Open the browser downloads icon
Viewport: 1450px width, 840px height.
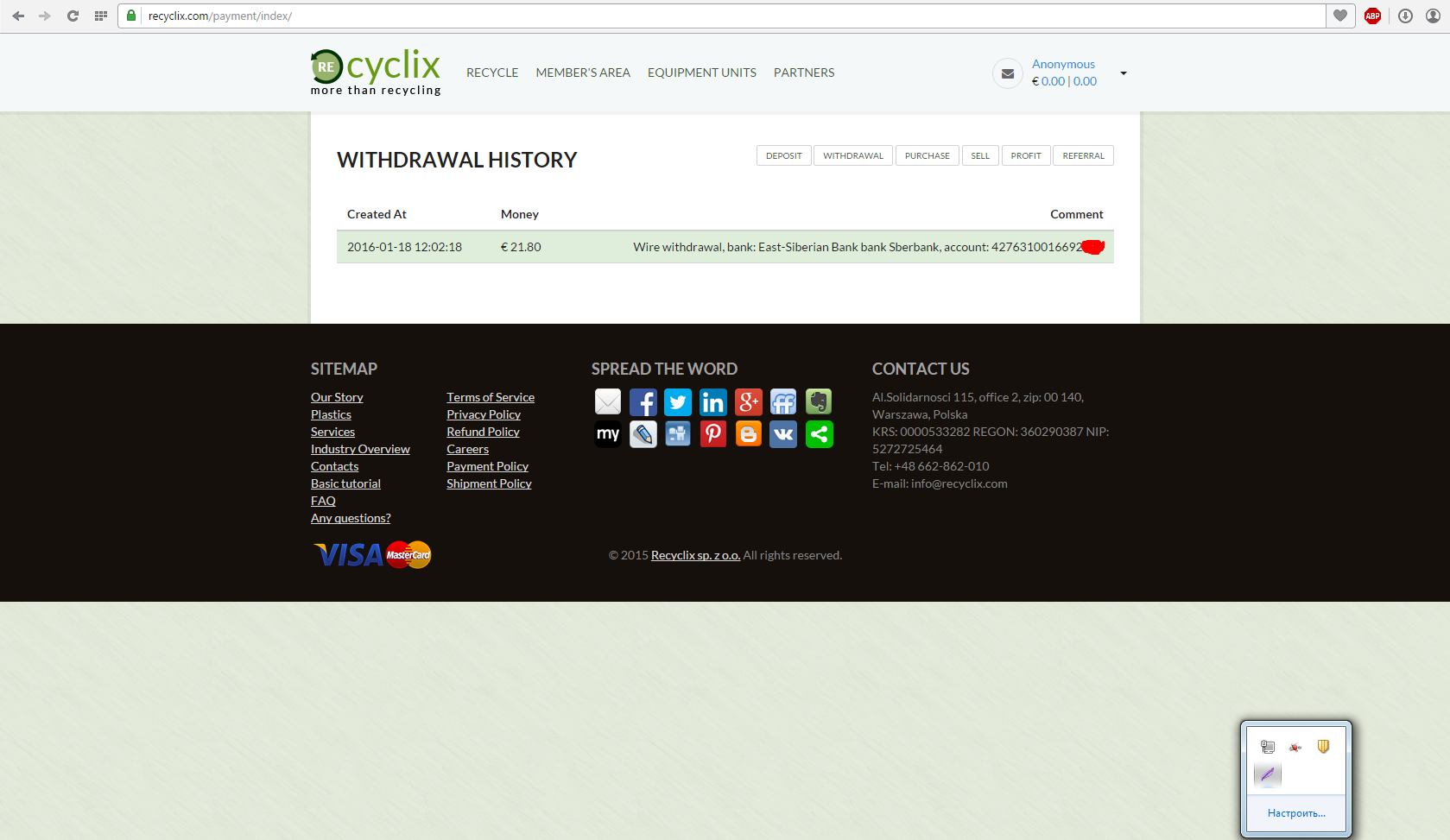(x=1406, y=16)
